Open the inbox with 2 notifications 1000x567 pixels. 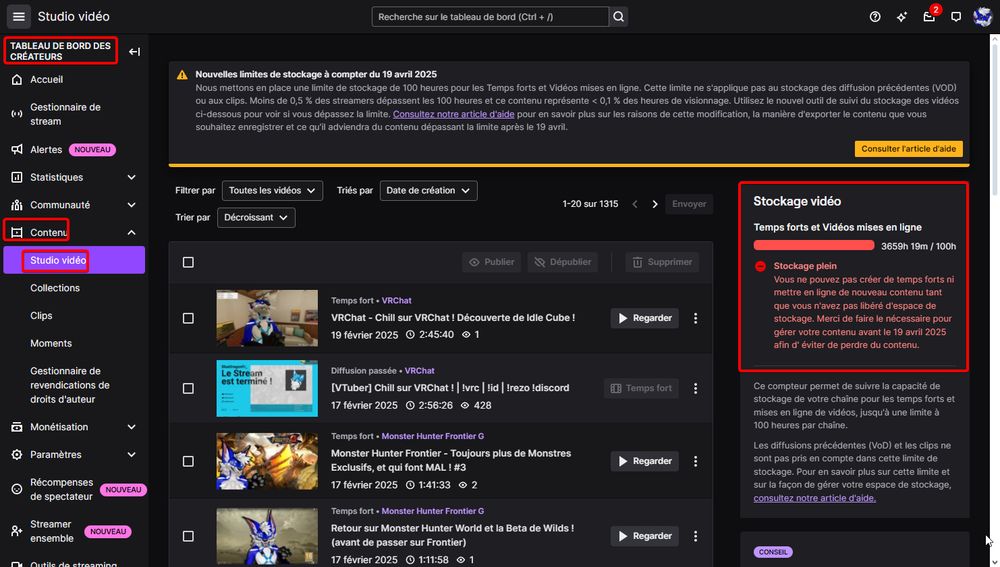point(929,17)
